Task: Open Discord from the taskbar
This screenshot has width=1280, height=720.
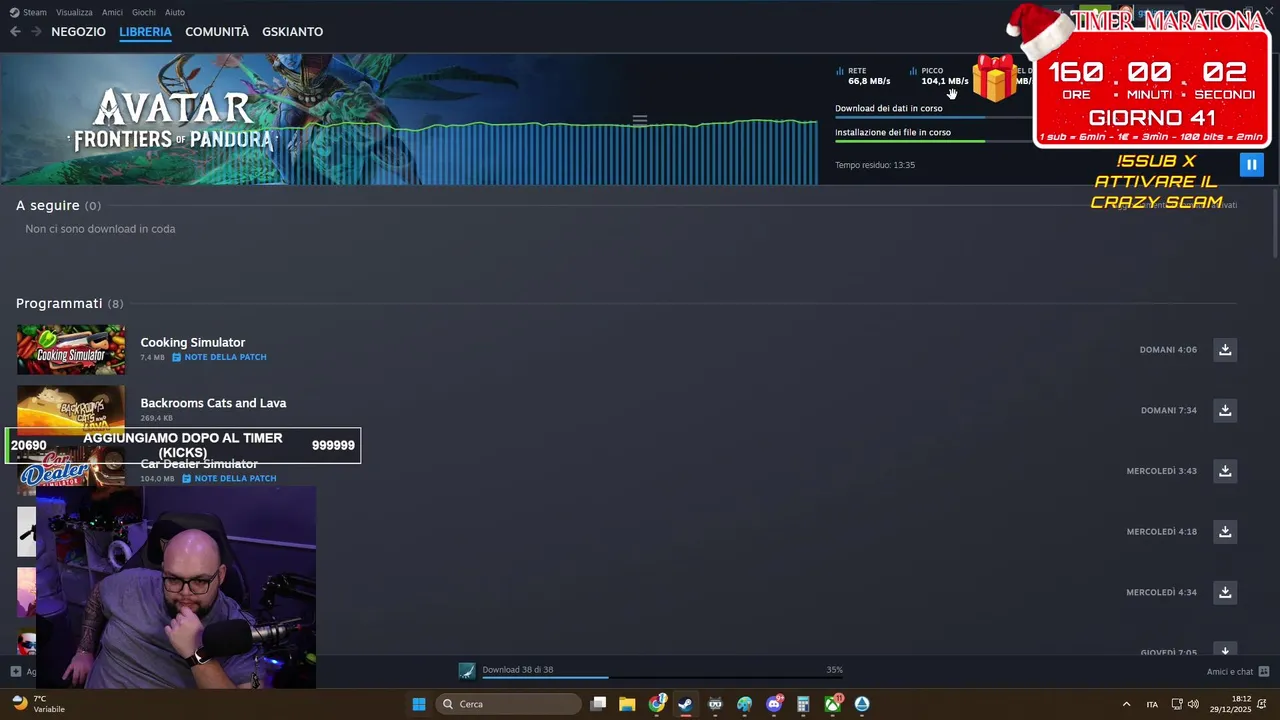Action: (774, 704)
